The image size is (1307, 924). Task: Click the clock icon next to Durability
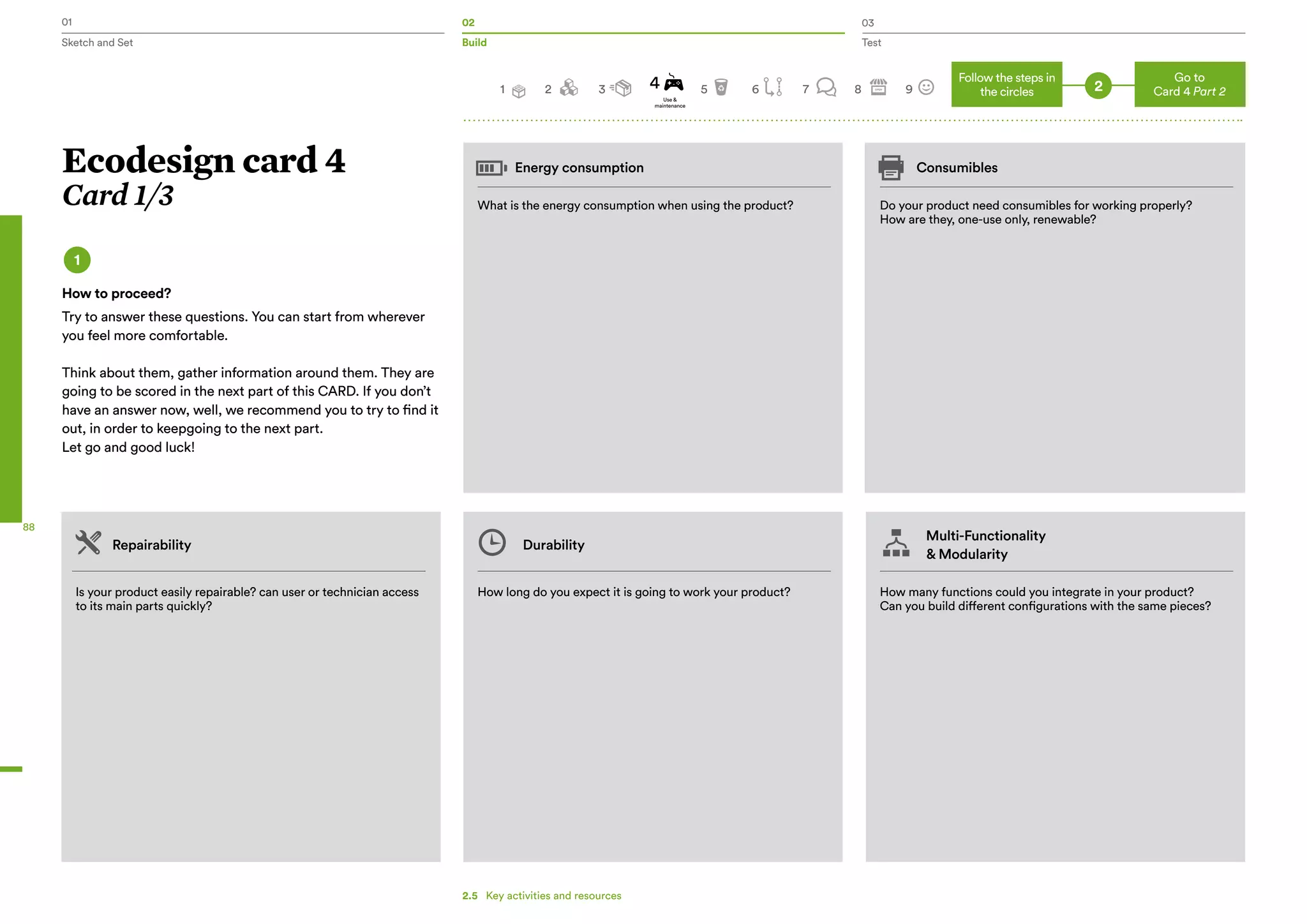[x=492, y=542]
